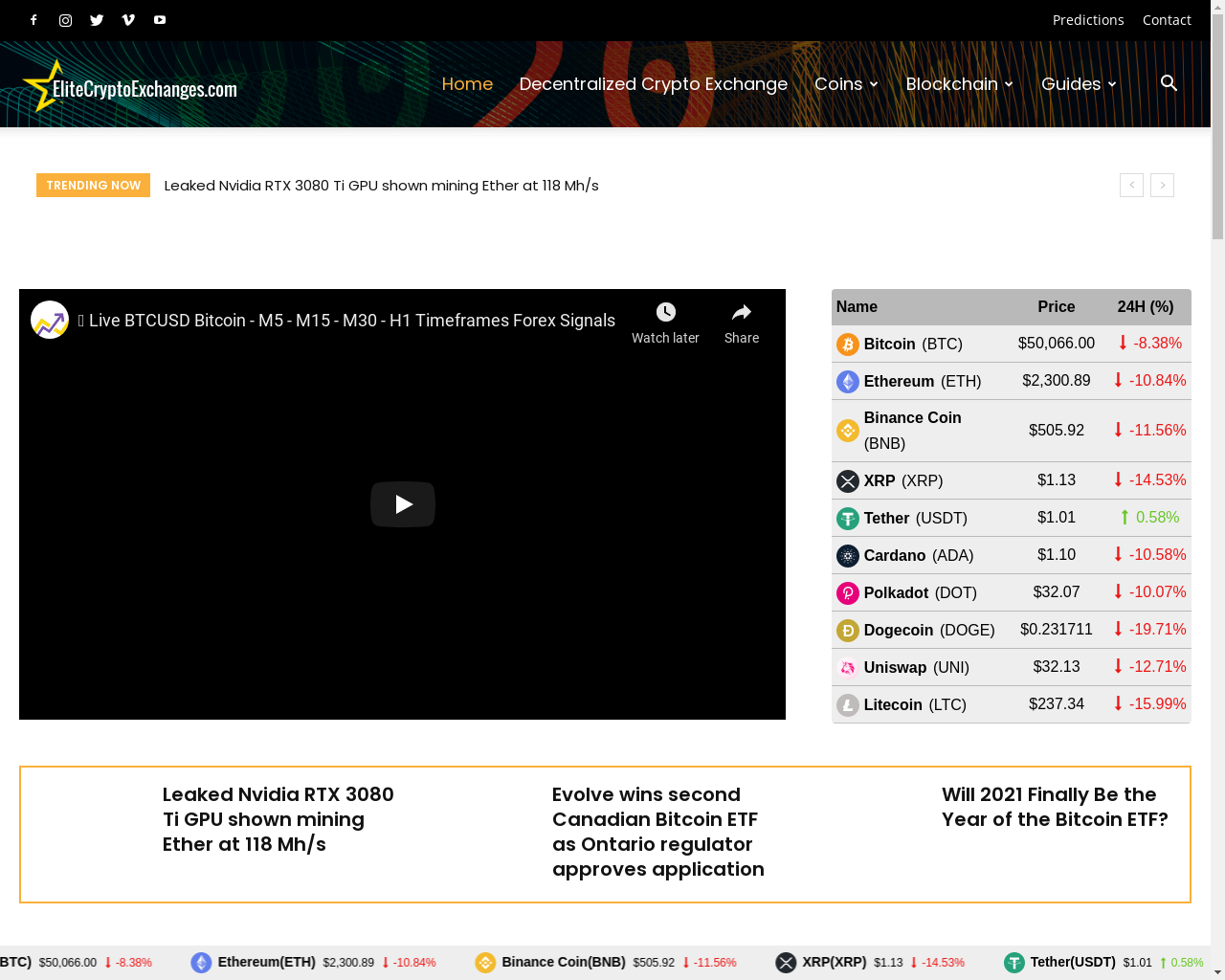Open the Contact top link
1225x980 pixels.
(x=1167, y=20)
